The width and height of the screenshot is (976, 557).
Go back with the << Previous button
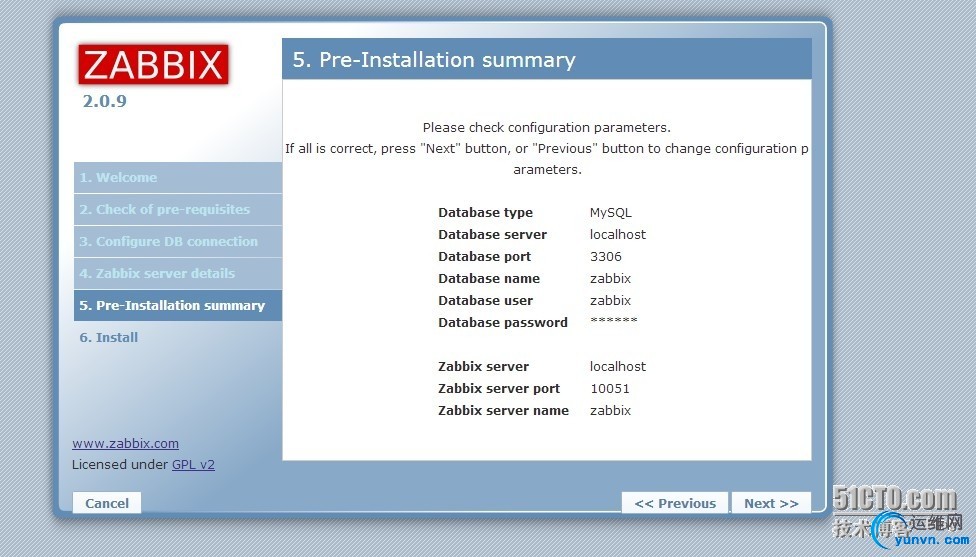click(x=675, y=503)
